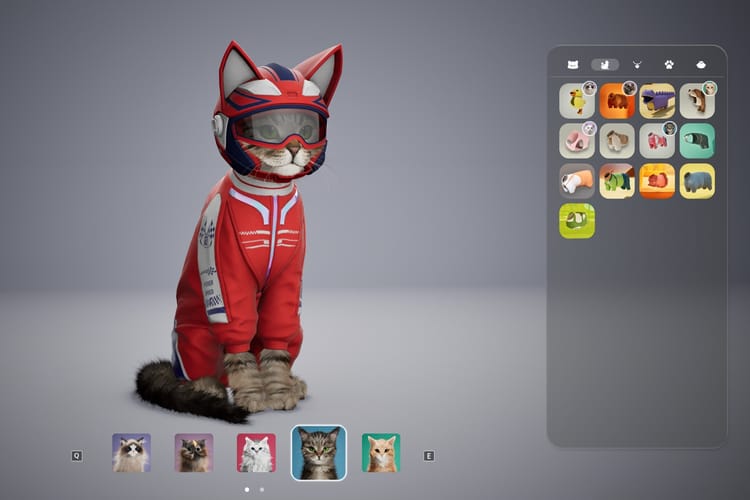This screenshot has width=750, height=500.
Task: Choose the dark outfit on teal tile
Action: 697,141
